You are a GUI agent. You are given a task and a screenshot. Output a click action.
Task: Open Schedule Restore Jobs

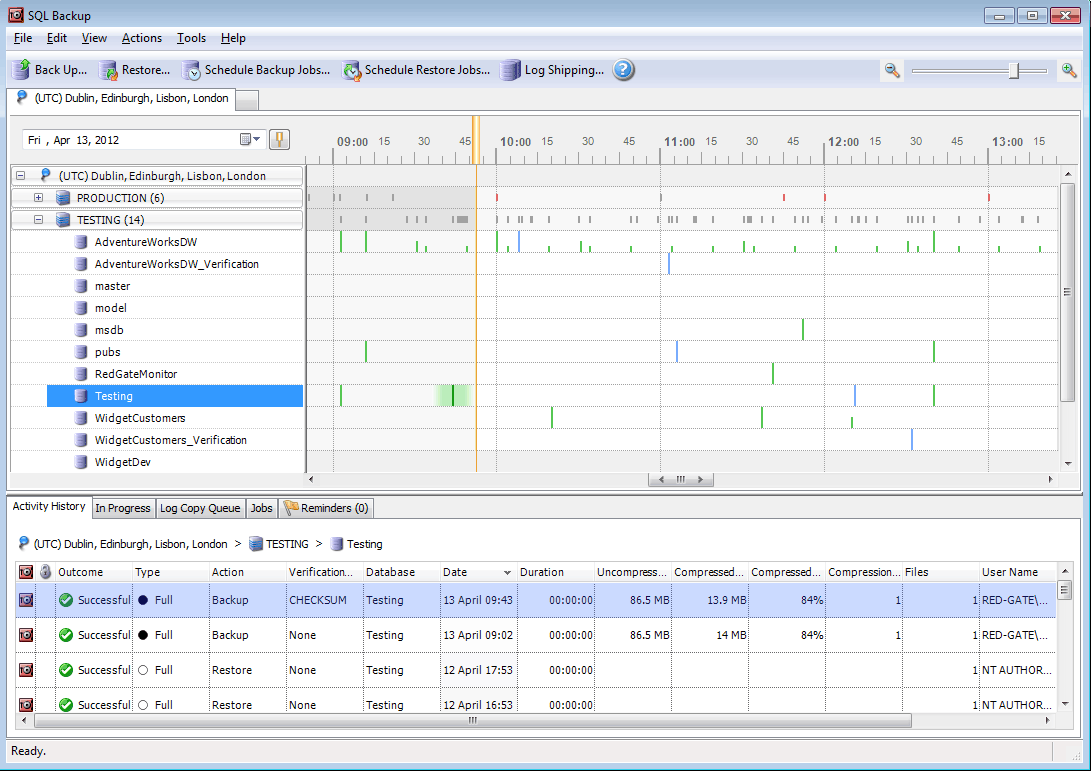[x=416, y=70]
